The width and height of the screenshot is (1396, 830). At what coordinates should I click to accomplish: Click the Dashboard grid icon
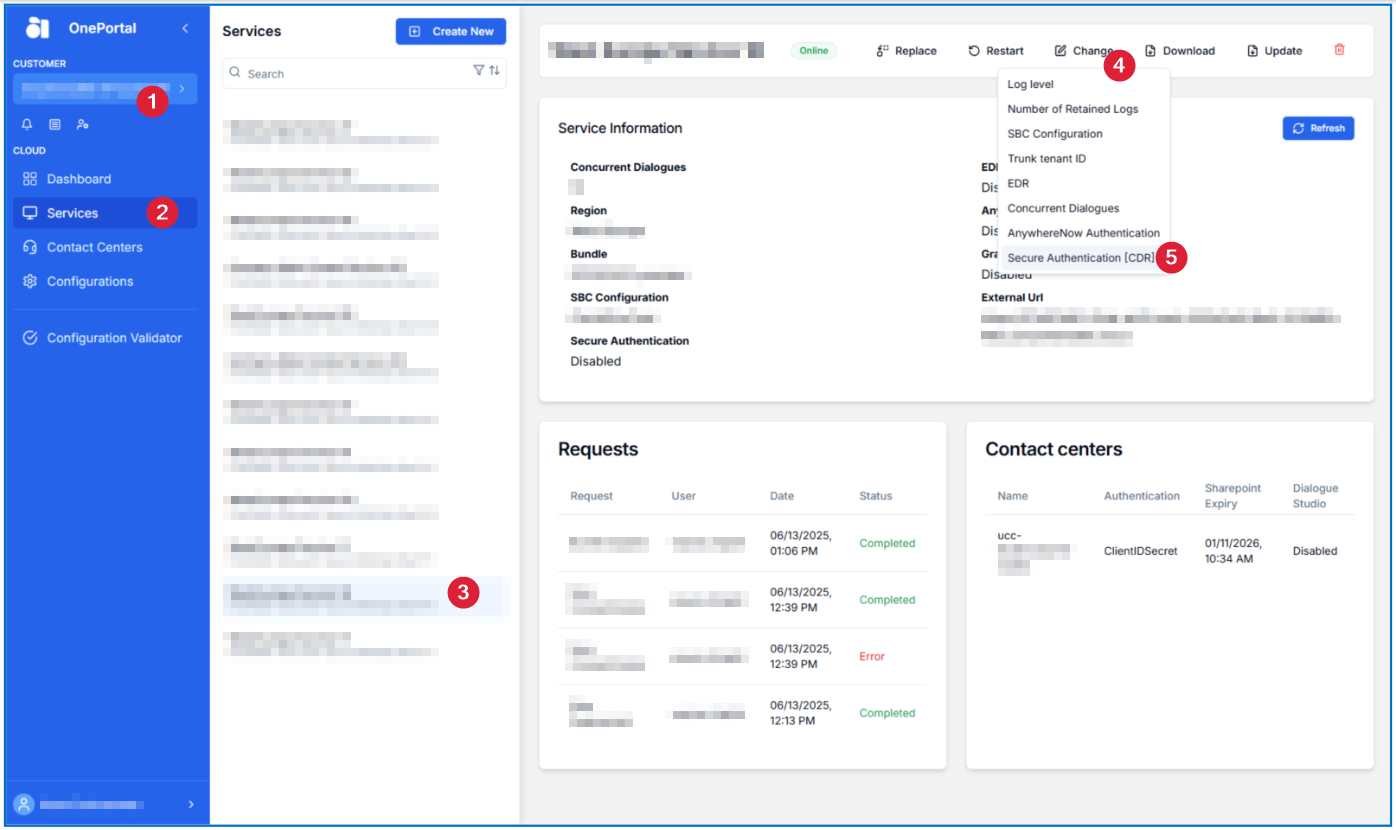click(x=30, y=179)
